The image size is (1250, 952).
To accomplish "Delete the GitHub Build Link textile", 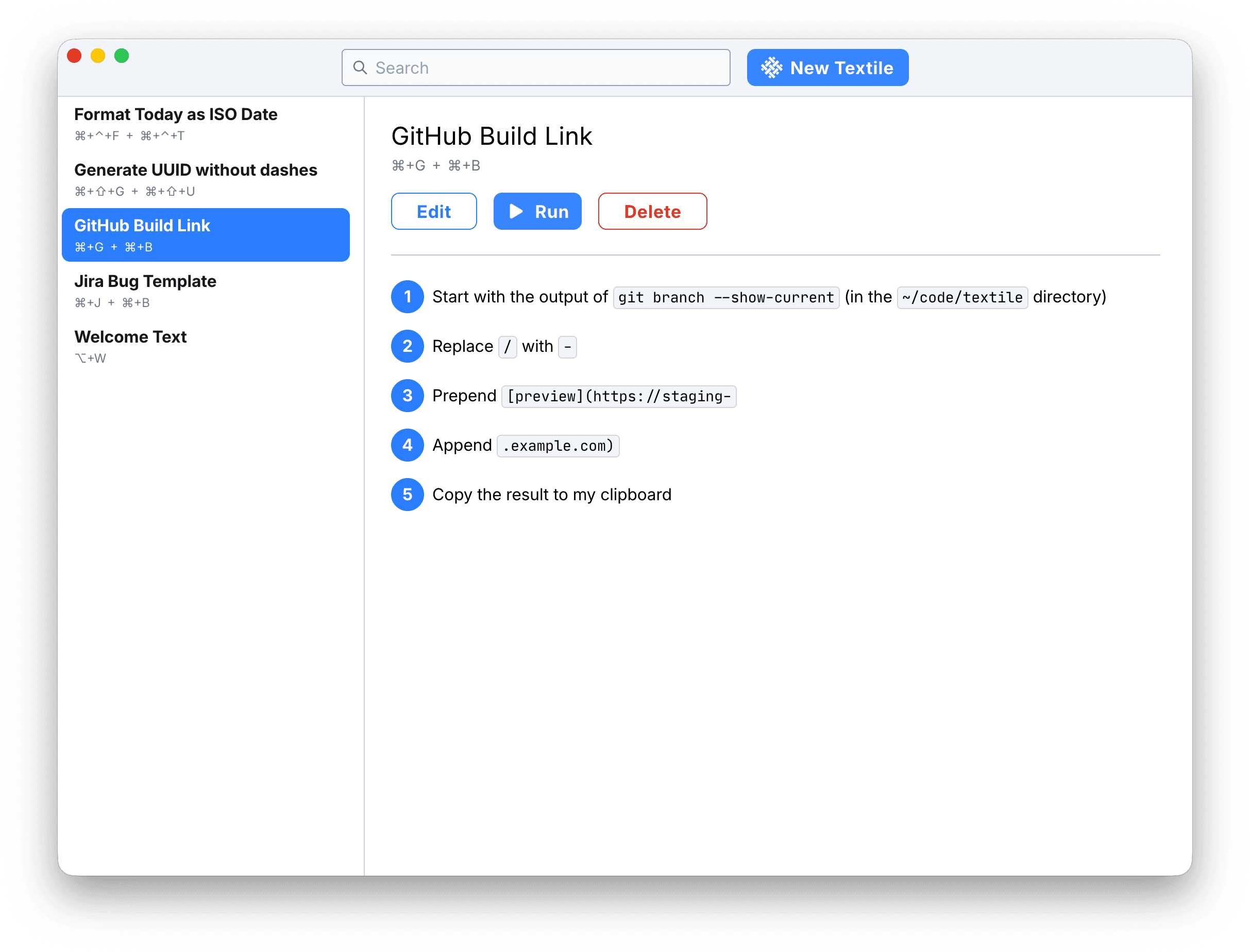I will click(652, 211).
